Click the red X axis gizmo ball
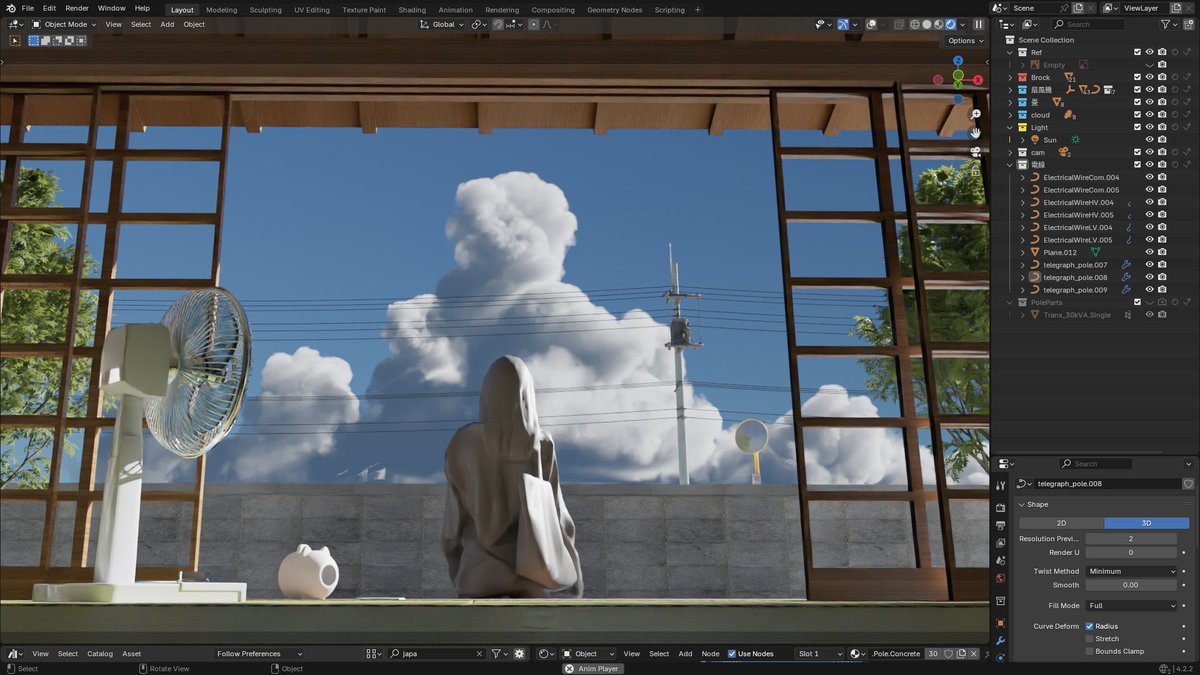The height and width of the screenshot is (675, 1200). tap(978, 80)
